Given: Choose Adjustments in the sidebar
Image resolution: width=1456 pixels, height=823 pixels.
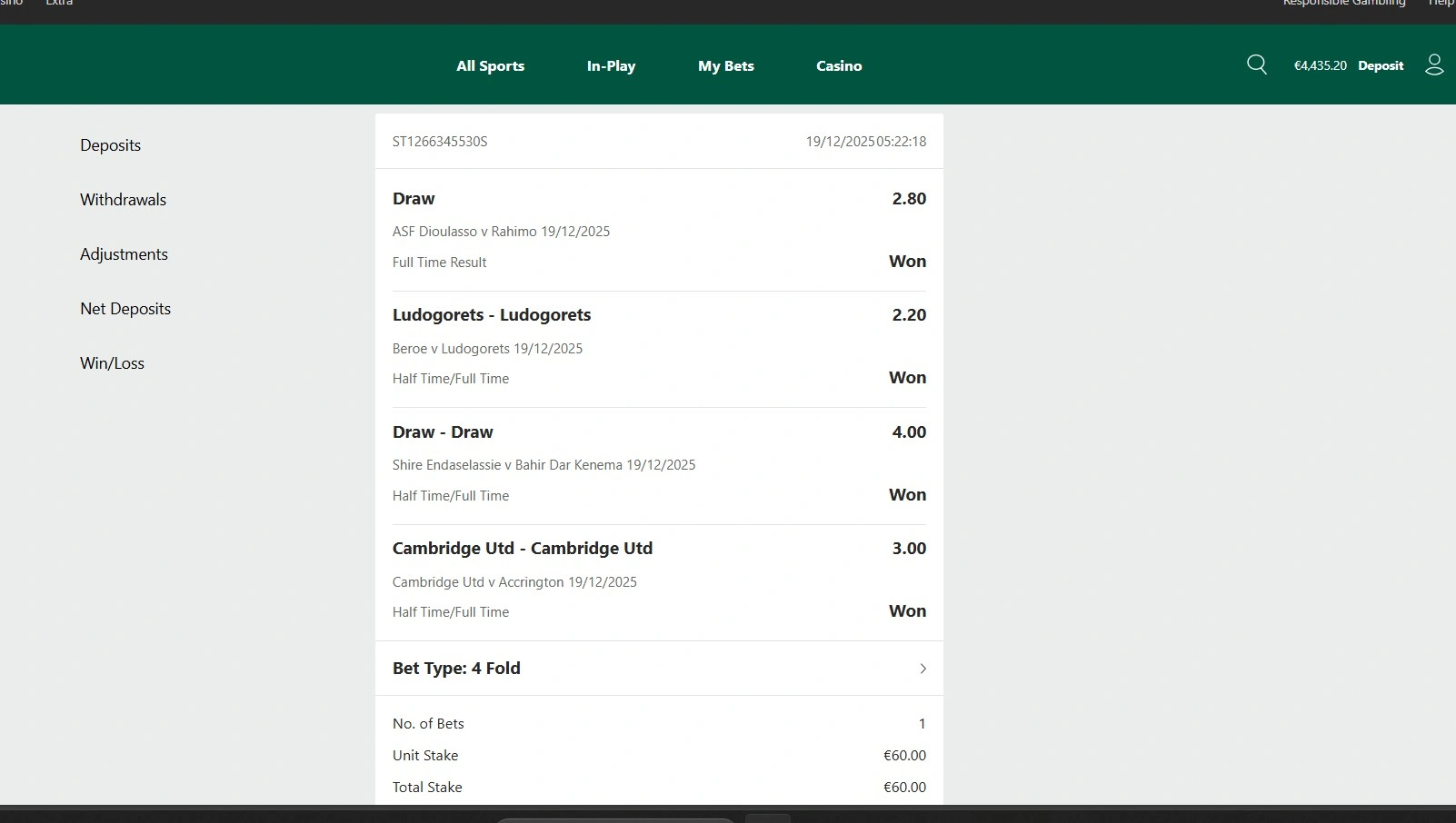Looking at the screenshot, I should click(124, 254).
